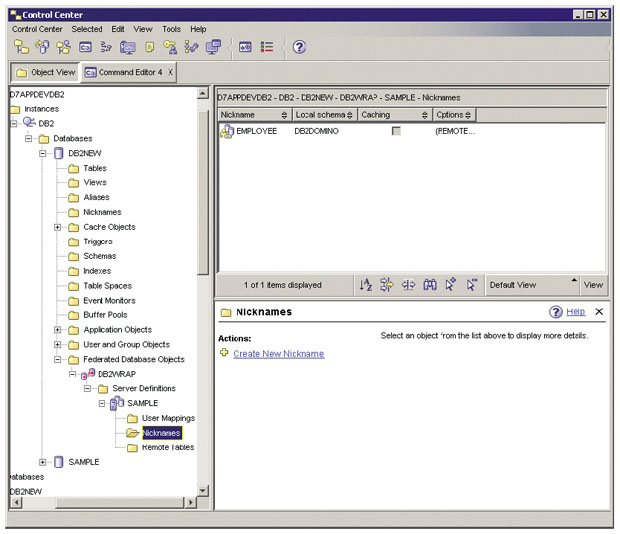Collapse the DB2NEW database node
Screen dimensions: 620x534
coord(43,153)
